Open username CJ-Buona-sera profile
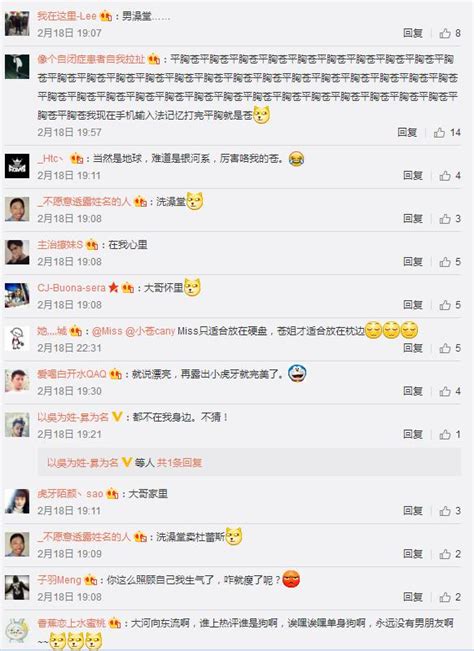 click(x=71, y=288)
